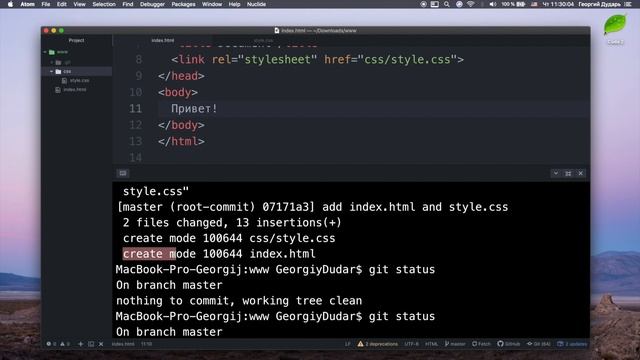This screenshot has width=640, height=360.
Task: Open style.css in the project tree
Action: click(x=79, y=80)
